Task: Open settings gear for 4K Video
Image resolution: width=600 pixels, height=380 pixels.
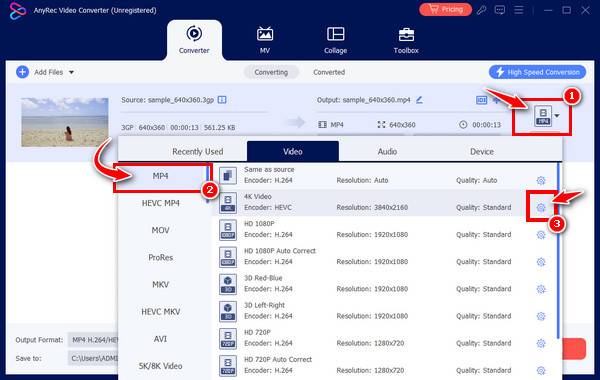Action: point(541,207)
